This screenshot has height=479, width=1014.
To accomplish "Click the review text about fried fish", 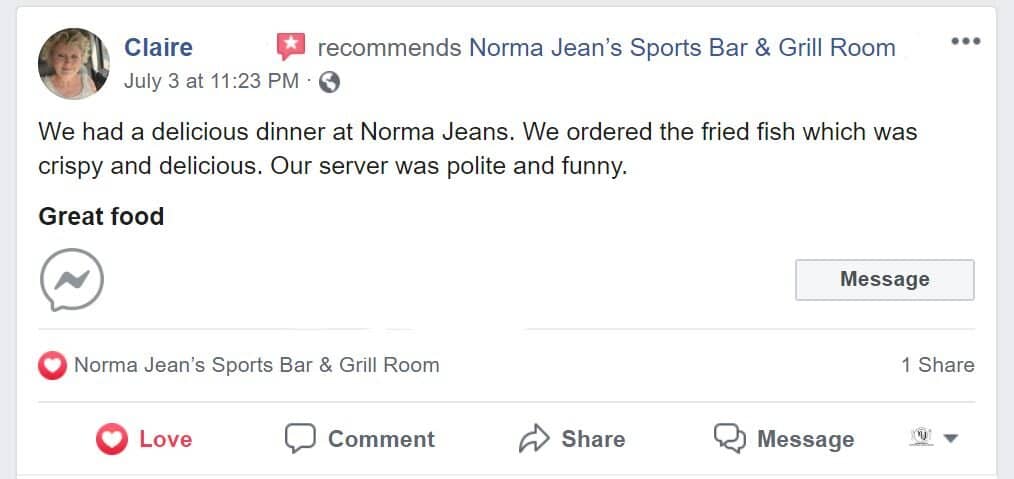I will [x=477, y=148].
